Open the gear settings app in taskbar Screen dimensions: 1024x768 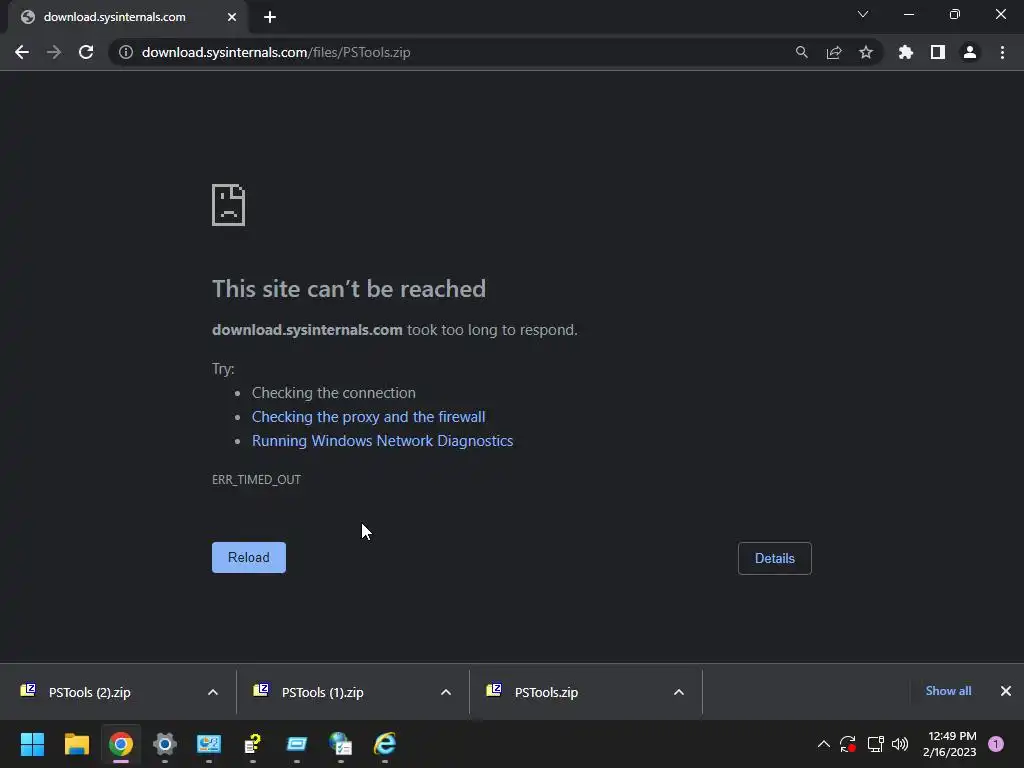(165, 744)
